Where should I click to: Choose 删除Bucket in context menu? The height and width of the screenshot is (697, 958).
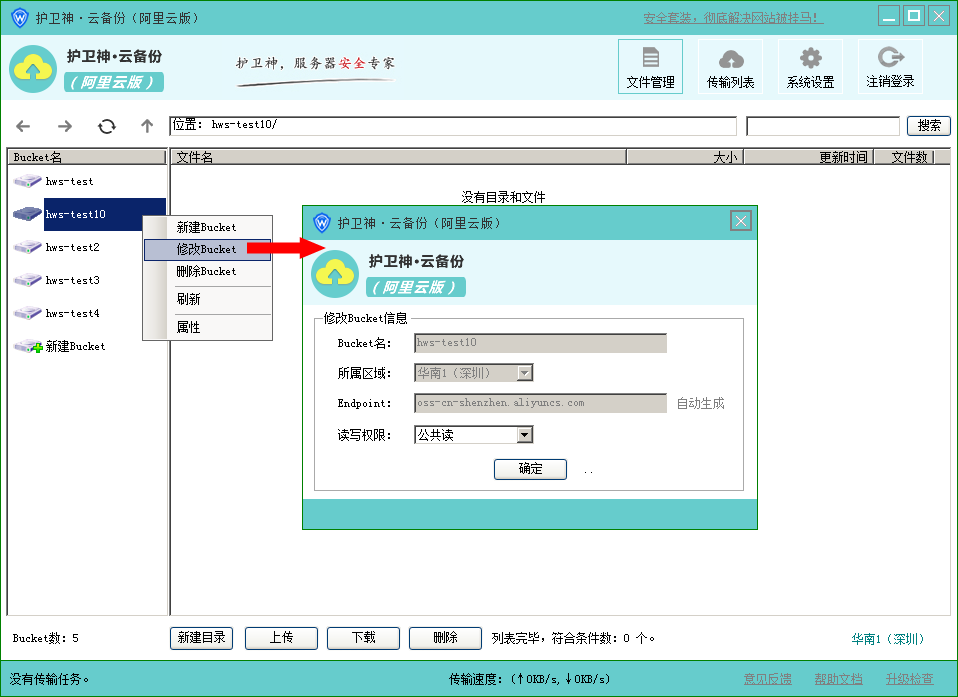coord(207,271)
